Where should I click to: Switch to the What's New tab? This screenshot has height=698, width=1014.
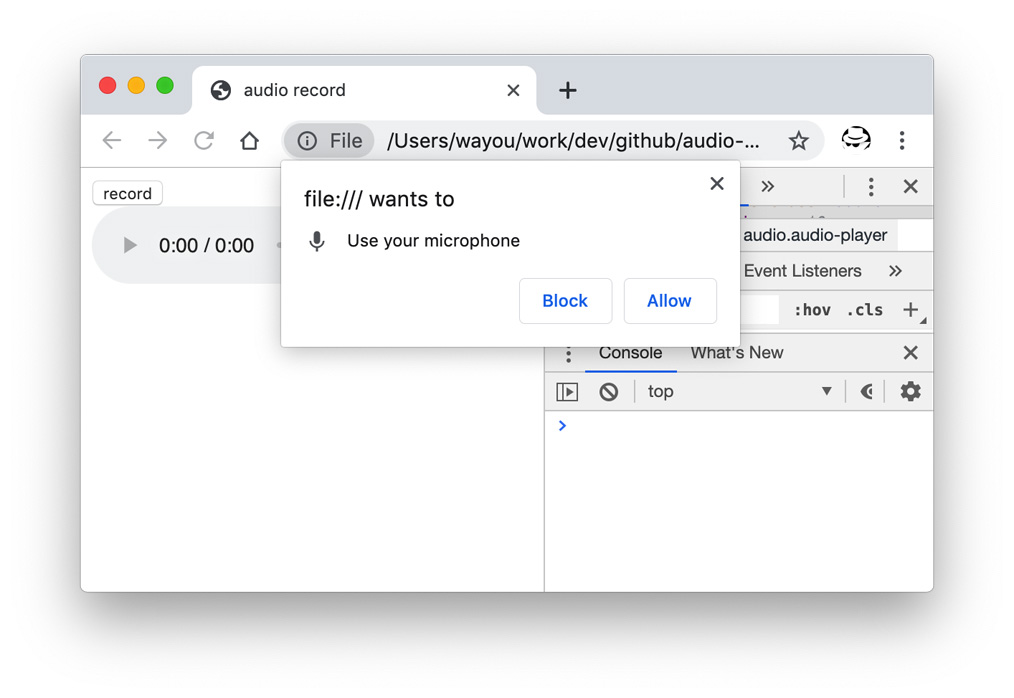coord(737,353)
